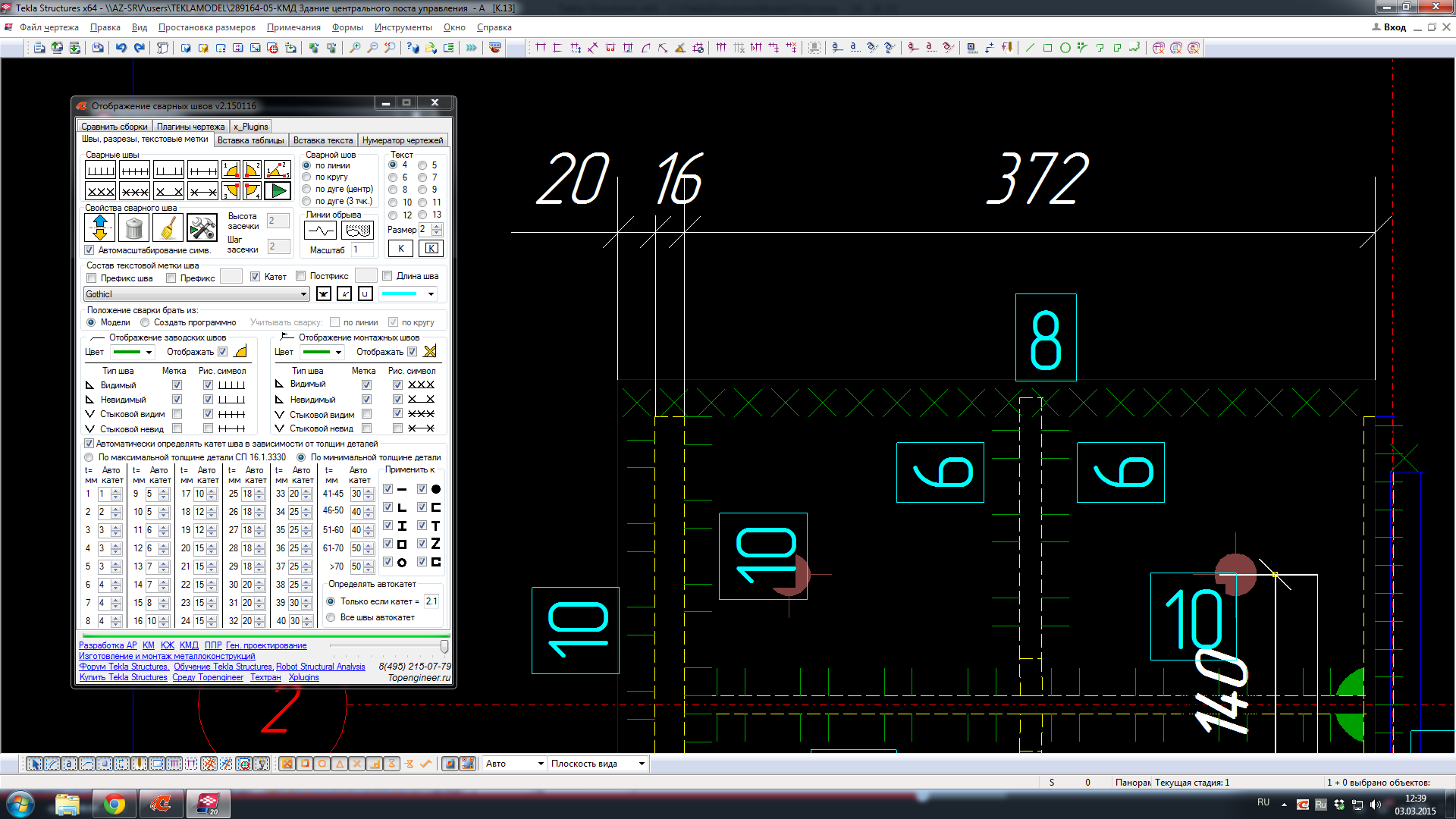Open the 'Простановка размеров' menu
The image size is (1456, 819).
(206, 27)
